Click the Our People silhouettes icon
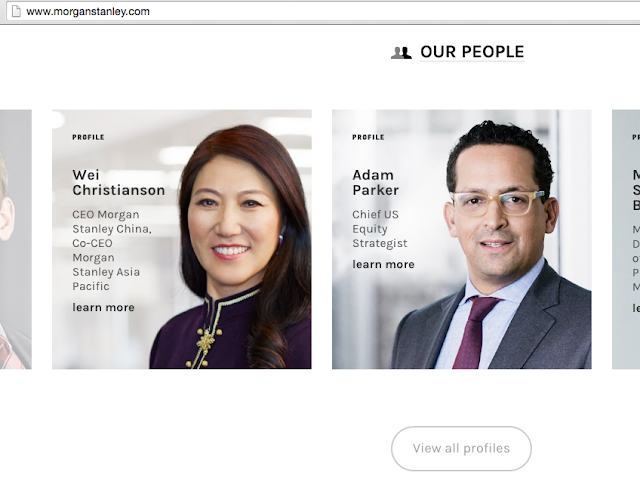 tap(401, 53)
